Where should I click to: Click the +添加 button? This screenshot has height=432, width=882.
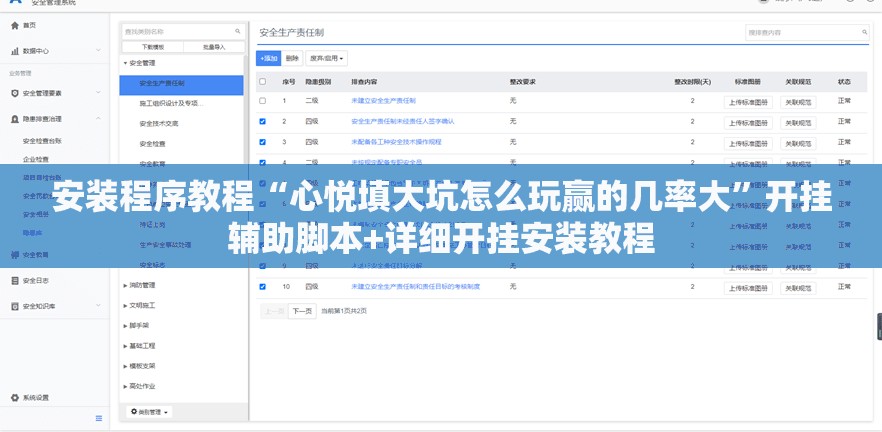pos(268,58)
